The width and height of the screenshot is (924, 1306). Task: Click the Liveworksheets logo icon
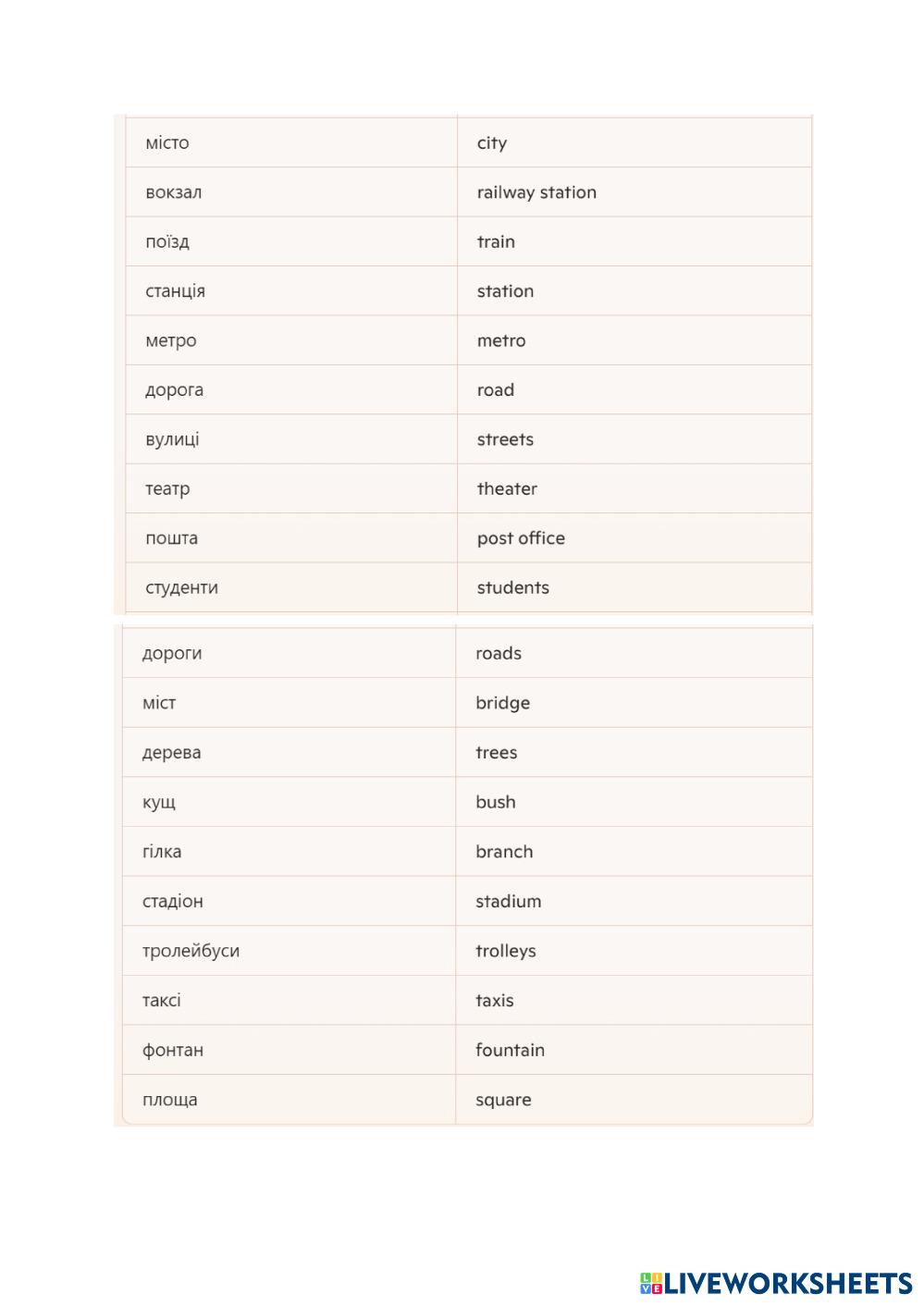[x=651, y=1283]
